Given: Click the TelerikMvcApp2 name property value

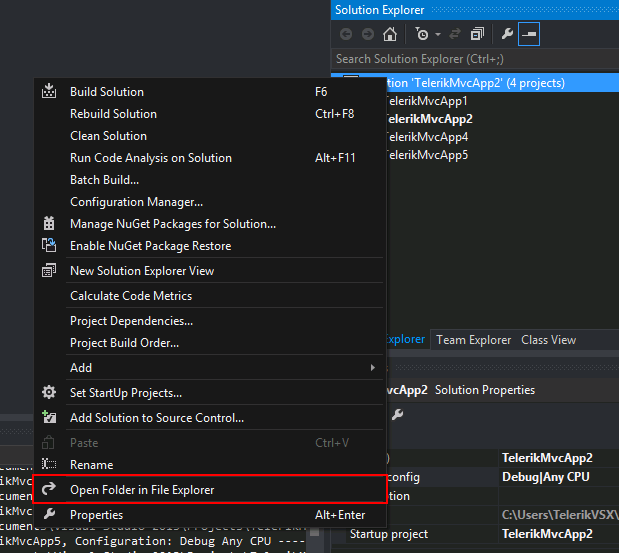Looking at the screenshot, I should click(x=547, y=458).
